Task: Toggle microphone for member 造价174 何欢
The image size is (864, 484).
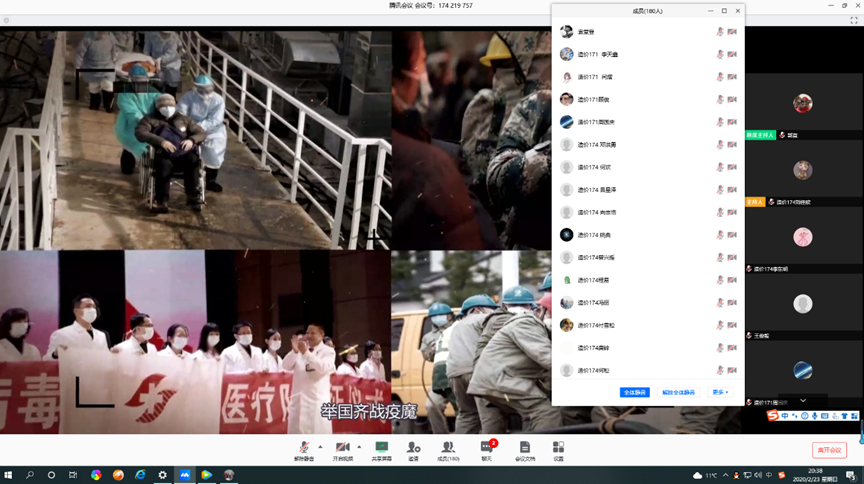Action: [720, 167]
